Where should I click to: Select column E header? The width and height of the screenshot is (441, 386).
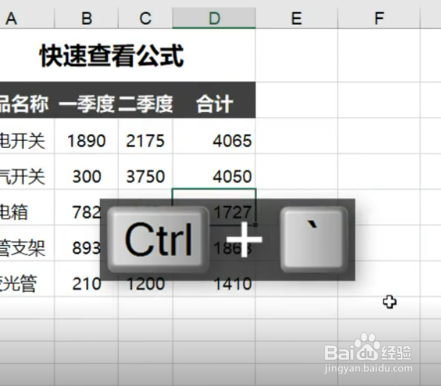[x=296, y=18]
